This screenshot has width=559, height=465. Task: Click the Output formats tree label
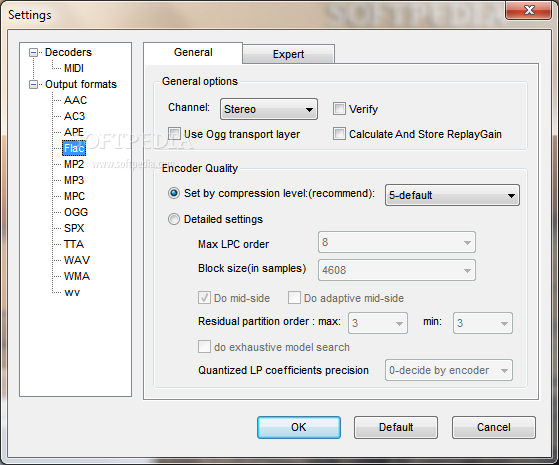click(x=81, y=85)
